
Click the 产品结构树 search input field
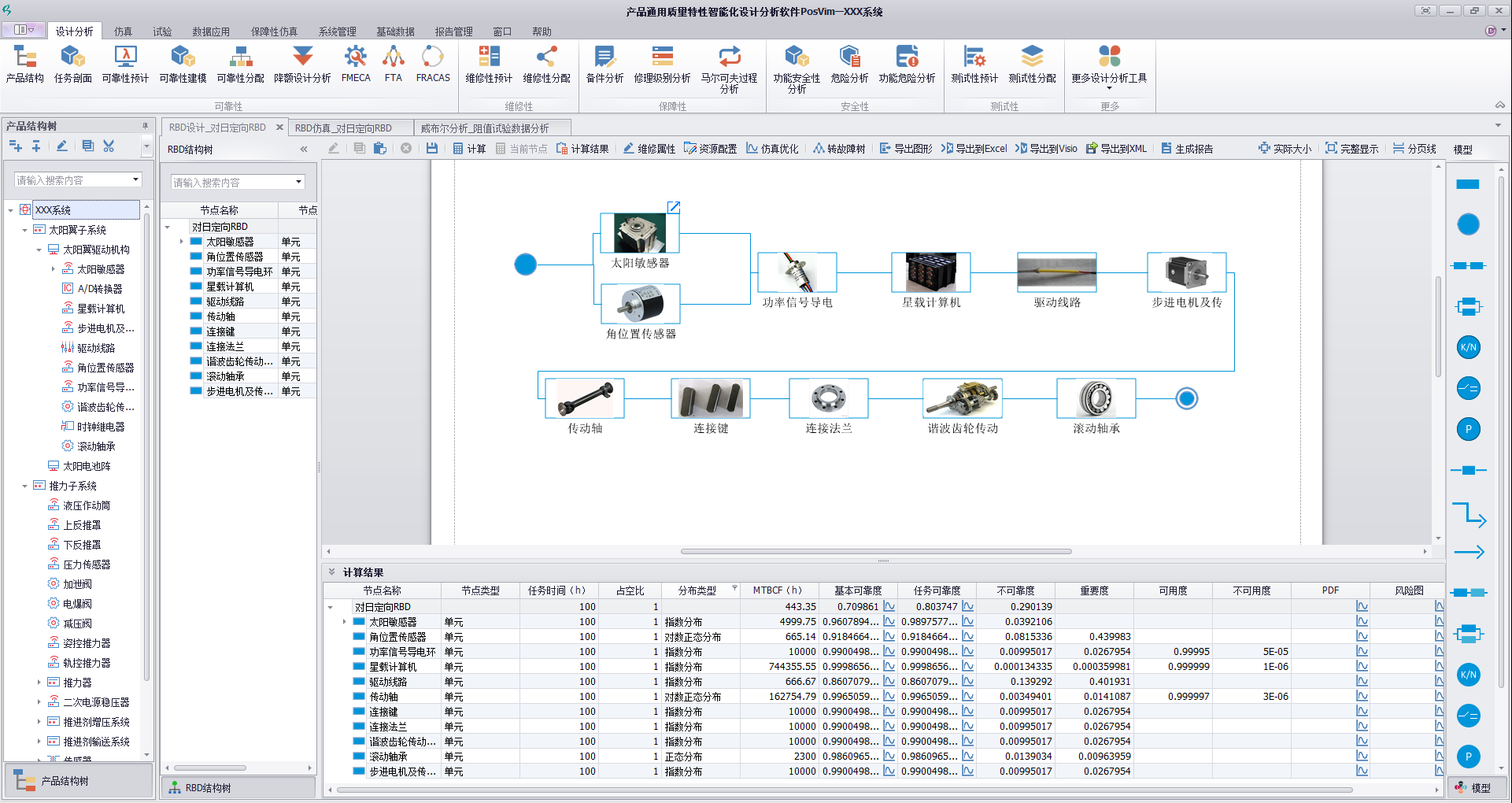point(72,179)
